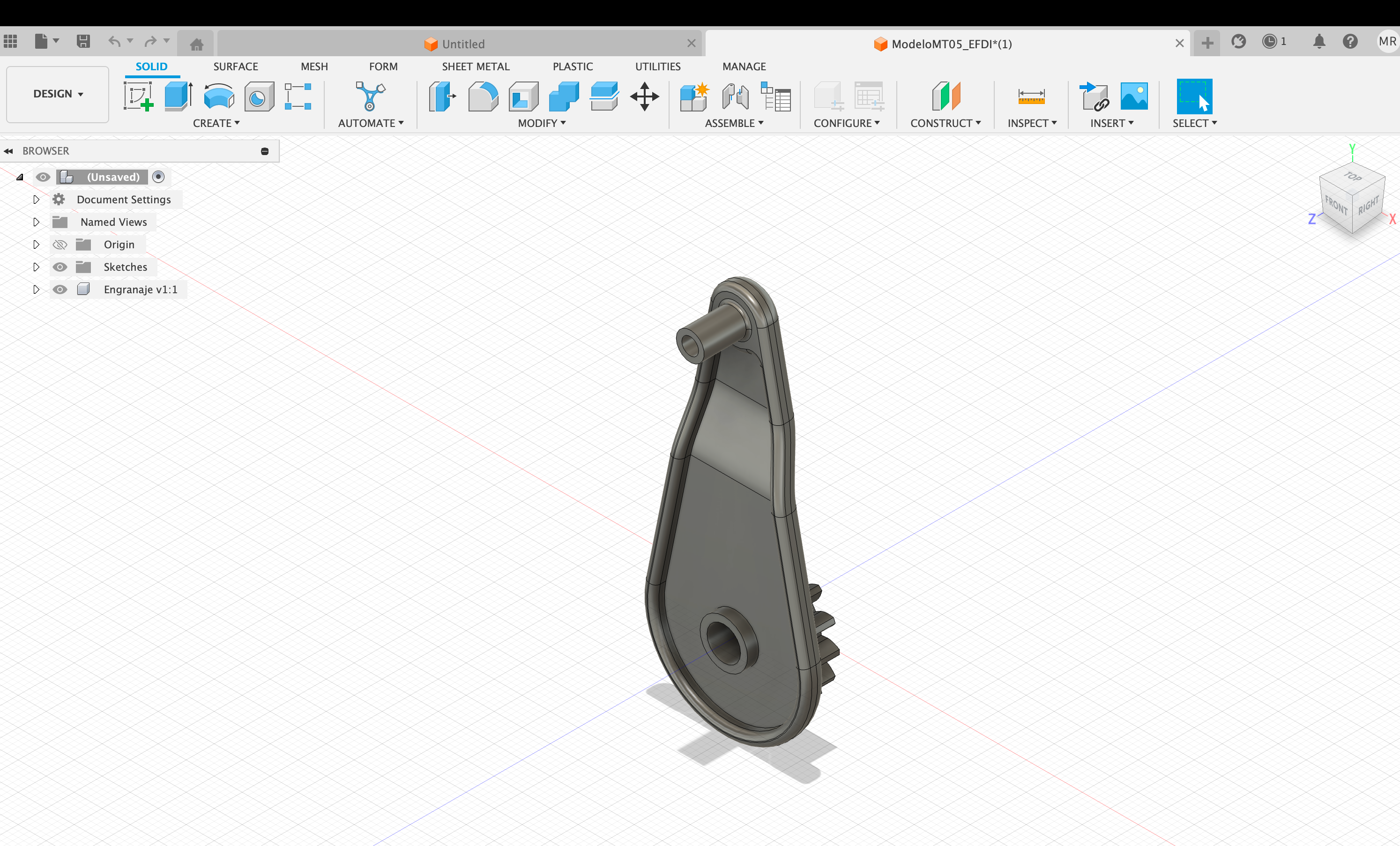Open the MODIFY dropdown menu
1400x846 pixels.
(542, 123)
